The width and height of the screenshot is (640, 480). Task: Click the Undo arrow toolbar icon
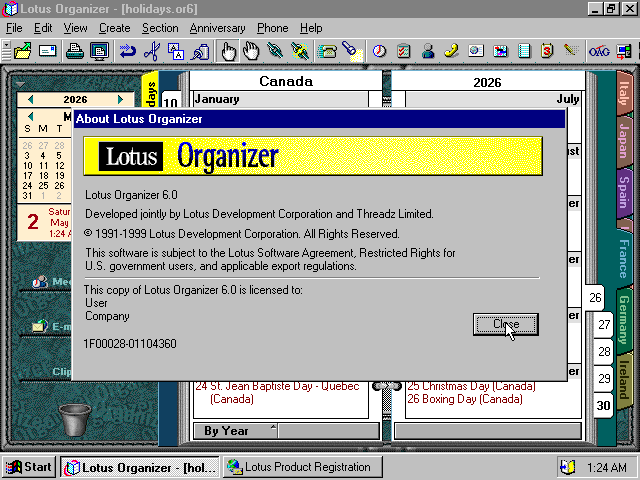point(127,51)
